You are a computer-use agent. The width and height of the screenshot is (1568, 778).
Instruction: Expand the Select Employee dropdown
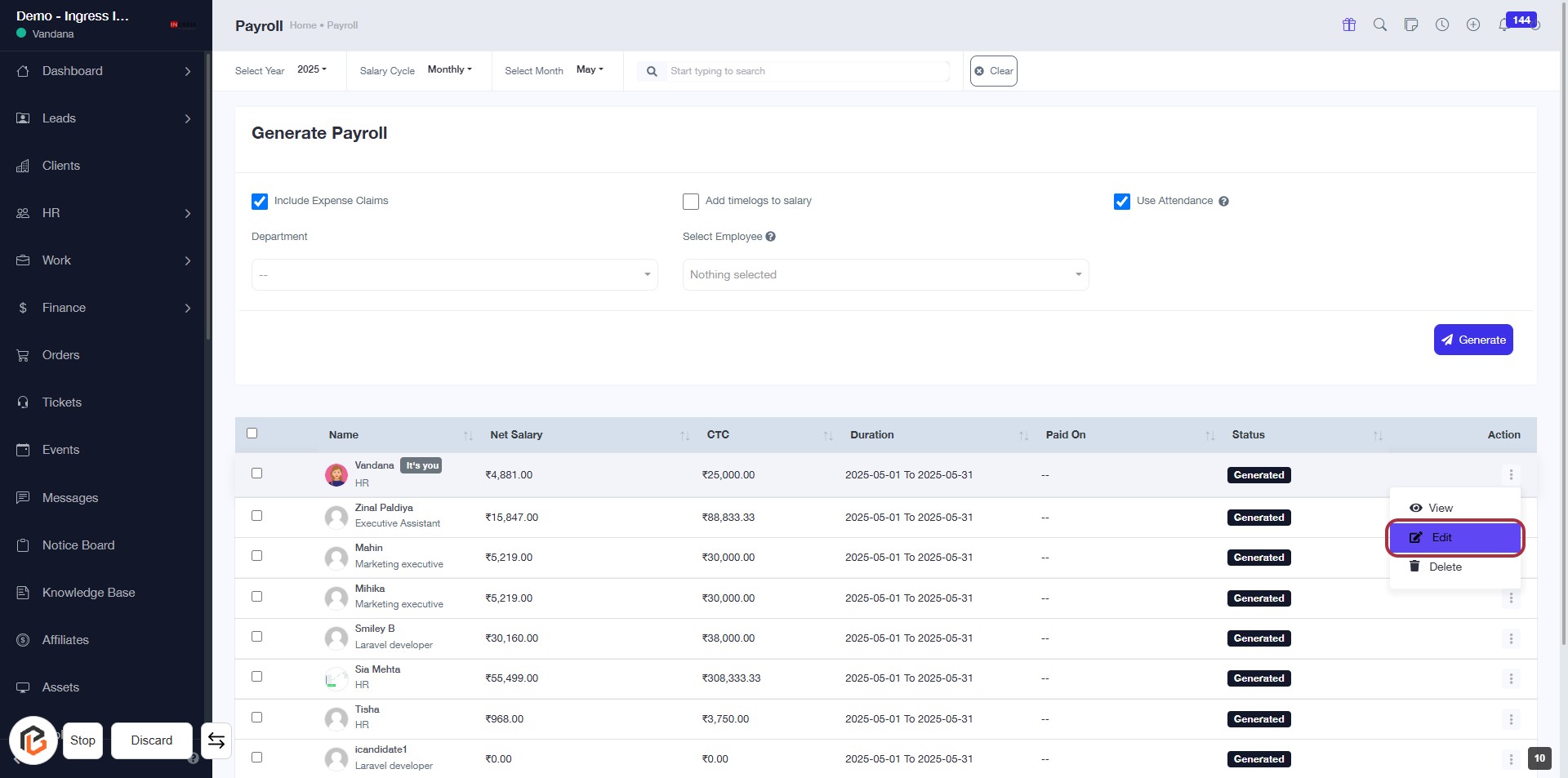pos(885,275)
